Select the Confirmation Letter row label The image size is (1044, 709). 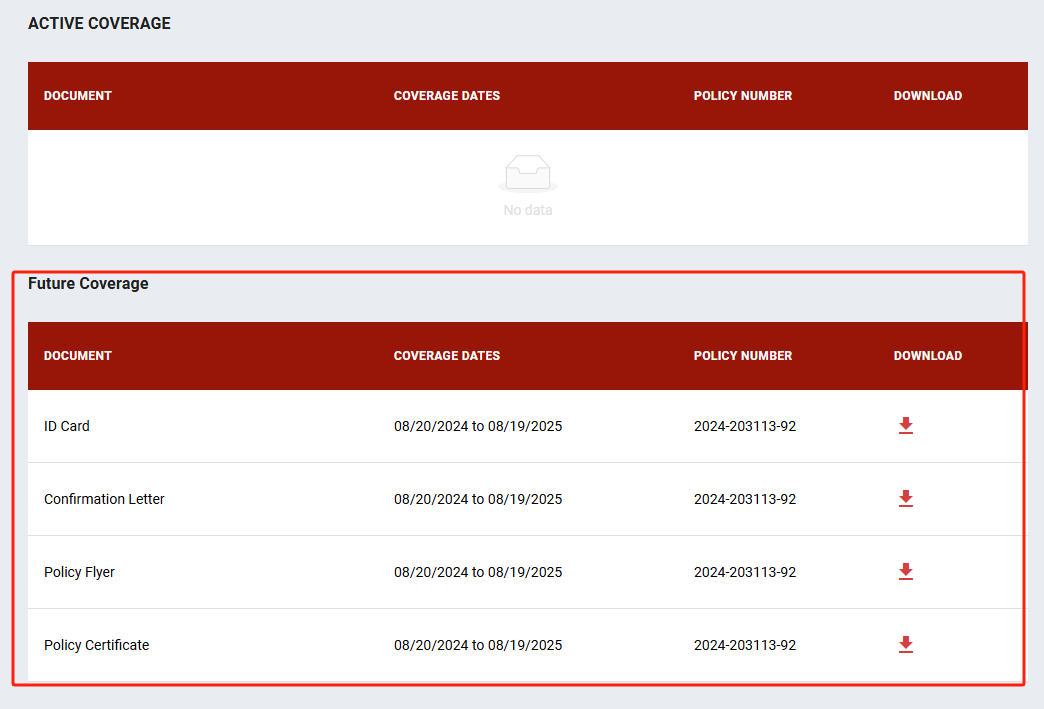tap(104, 499)
